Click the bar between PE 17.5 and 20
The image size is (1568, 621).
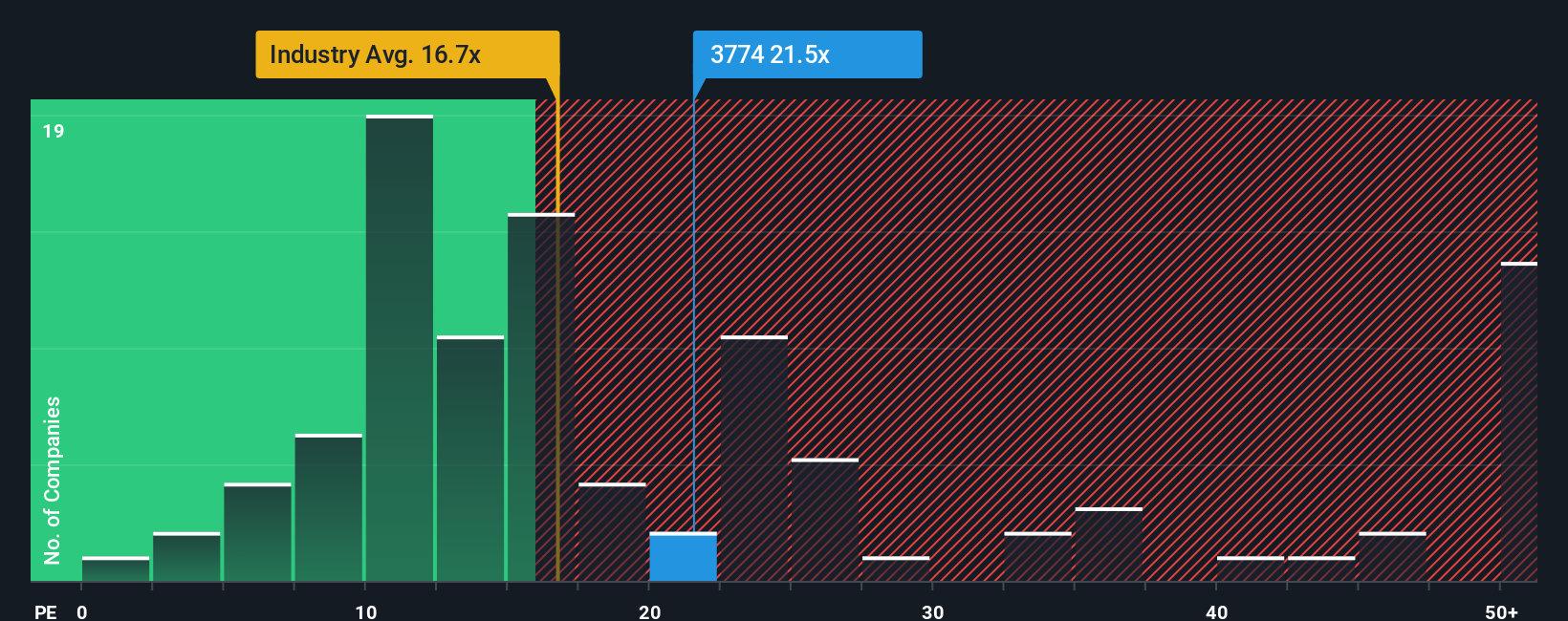[612, 532]
